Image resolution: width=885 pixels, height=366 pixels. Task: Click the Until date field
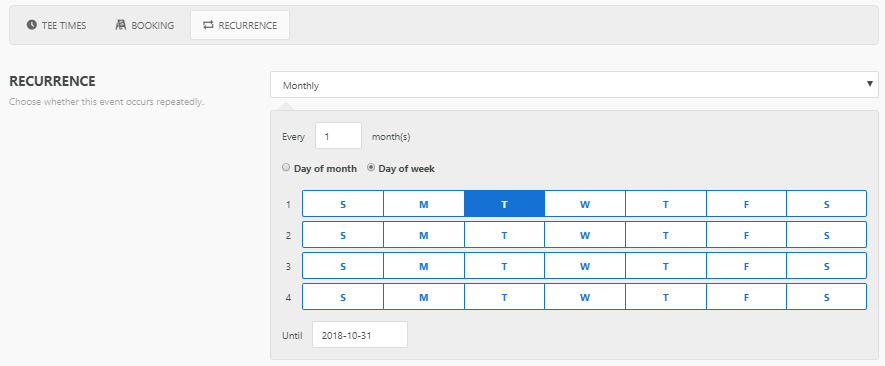click(360, 334)
